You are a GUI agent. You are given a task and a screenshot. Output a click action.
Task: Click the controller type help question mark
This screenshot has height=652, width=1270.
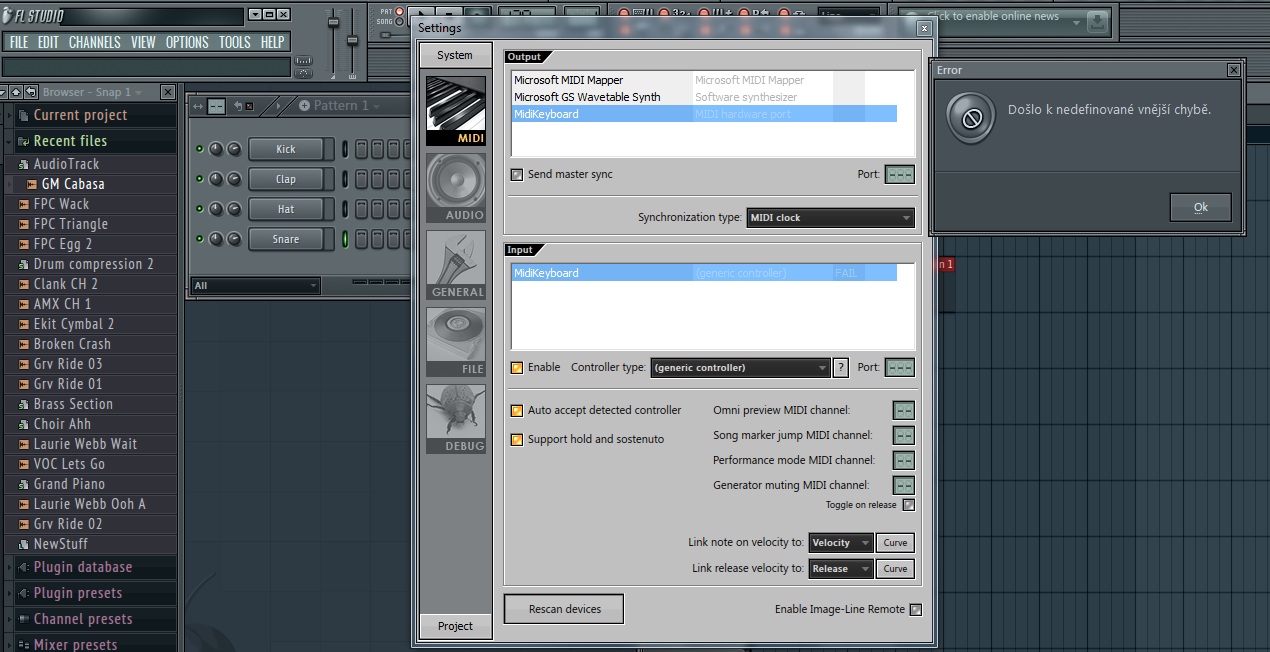pos(841,367)
